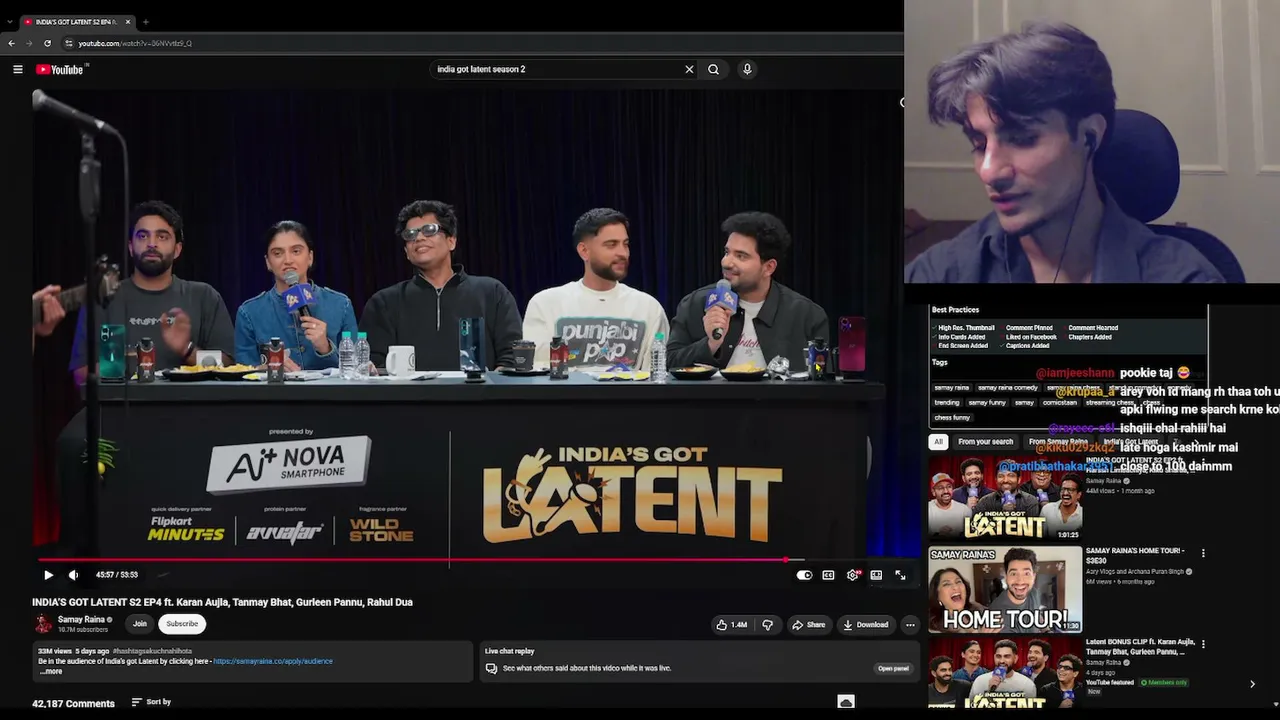The image size is (1280, 720).
Task: Click the browser forward arrow
Action: coord(29,43)
